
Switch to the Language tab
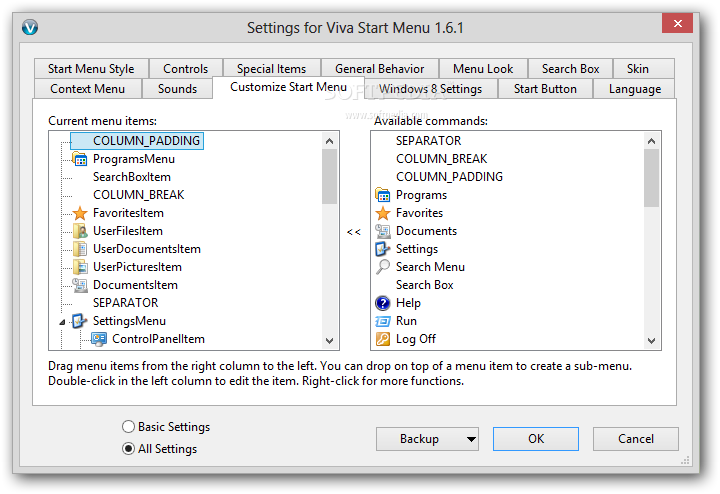pyautogui.click(x=635, y=89)
